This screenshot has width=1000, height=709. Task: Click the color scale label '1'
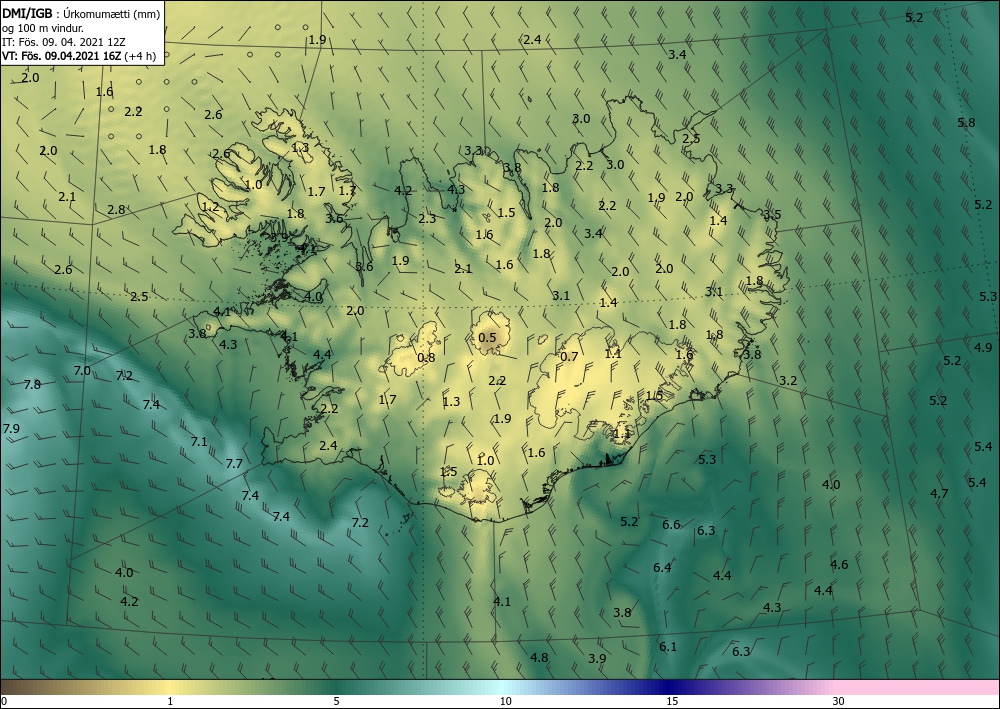(x=170, y=701)
